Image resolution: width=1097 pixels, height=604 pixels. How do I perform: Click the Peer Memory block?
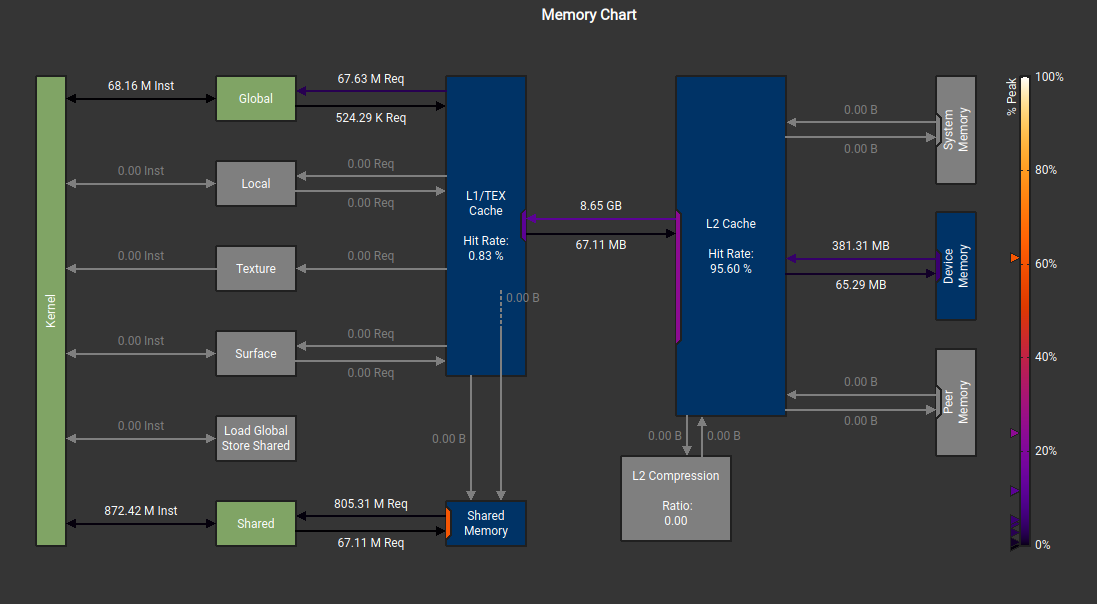[956, 402]
